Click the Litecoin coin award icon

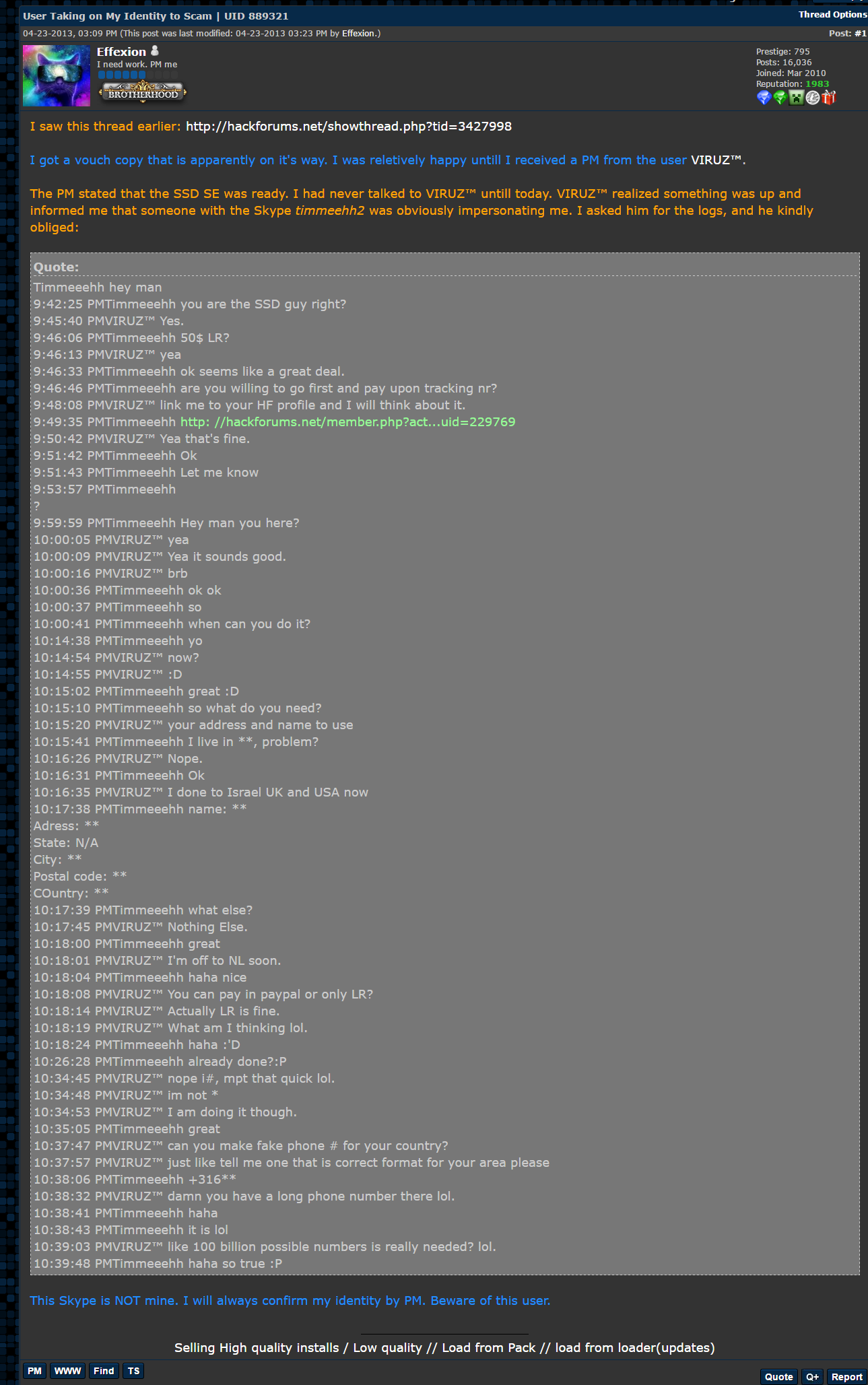pos(813,98)
